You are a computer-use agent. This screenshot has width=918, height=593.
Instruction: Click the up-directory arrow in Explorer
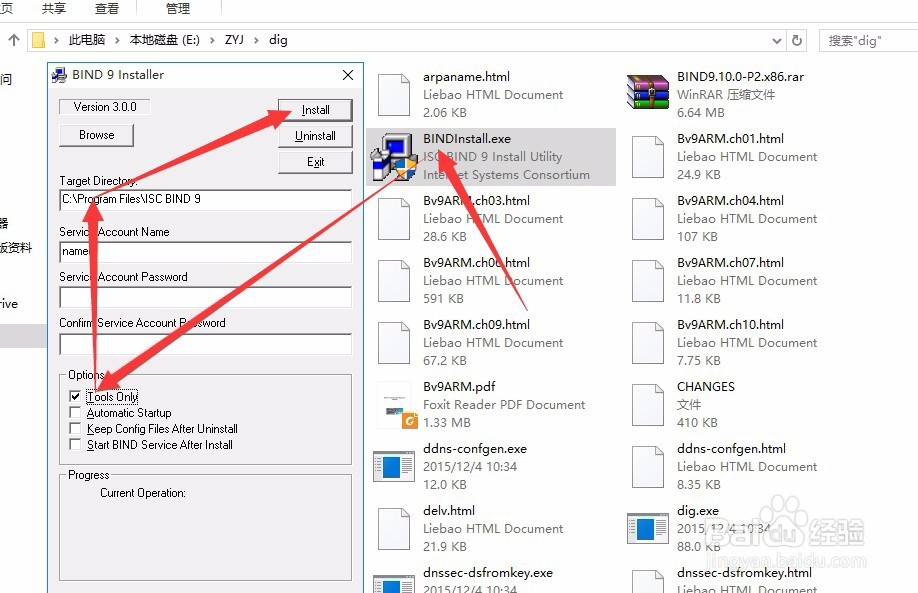coord(13,40)
